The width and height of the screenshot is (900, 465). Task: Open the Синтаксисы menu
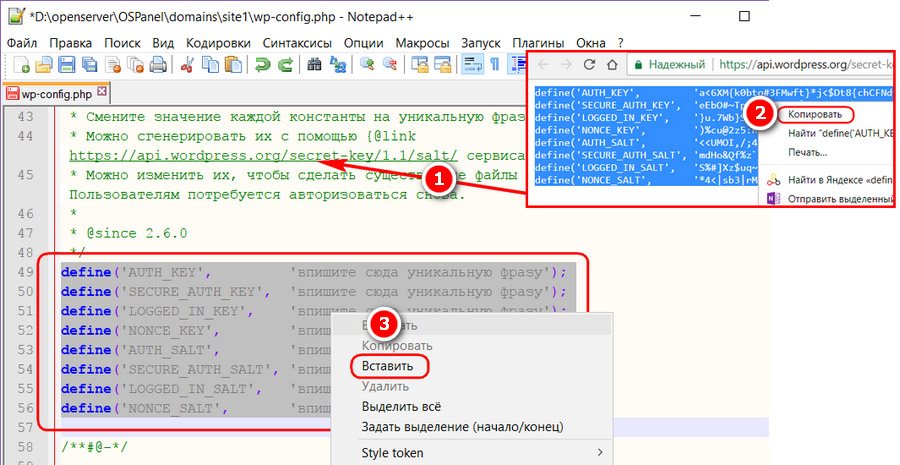pyautogui.click(x=297, y=43)
